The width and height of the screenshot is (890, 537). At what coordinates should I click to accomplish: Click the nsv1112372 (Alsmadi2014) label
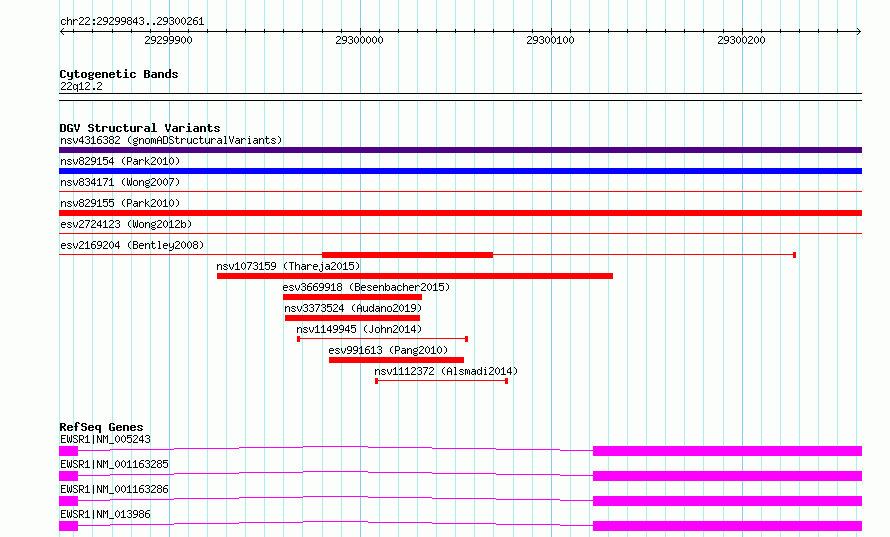click(x=446, y=371)
